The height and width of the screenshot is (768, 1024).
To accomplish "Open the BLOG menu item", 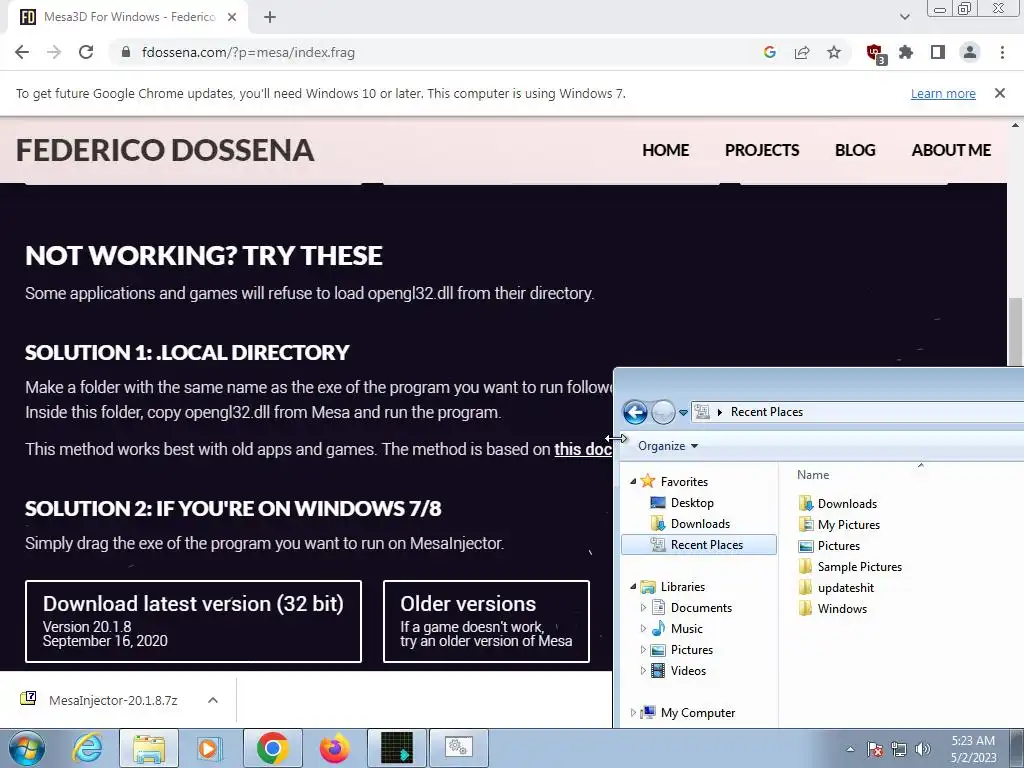I will pos(855,150).
